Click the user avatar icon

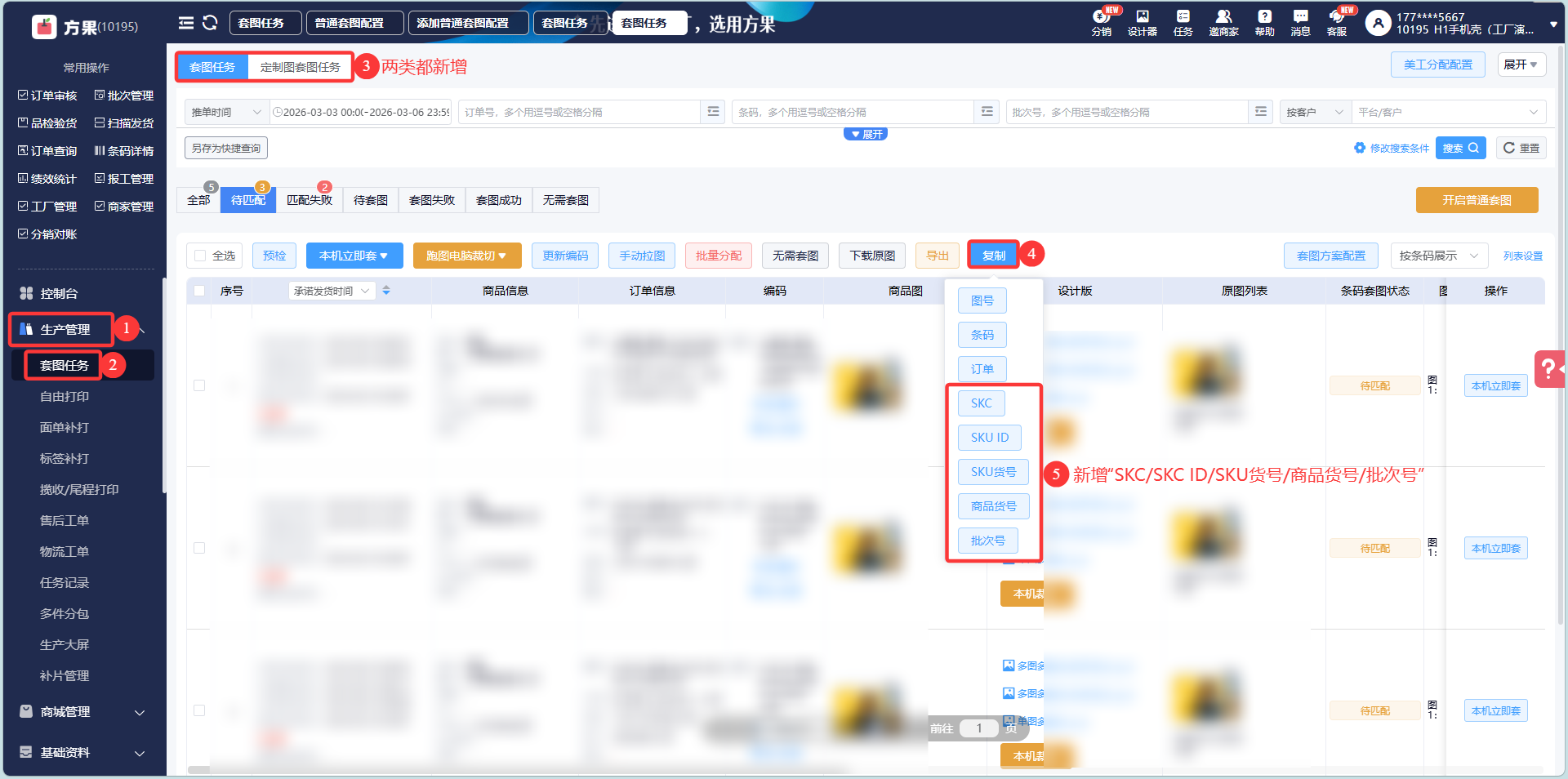click(1378, 23)
